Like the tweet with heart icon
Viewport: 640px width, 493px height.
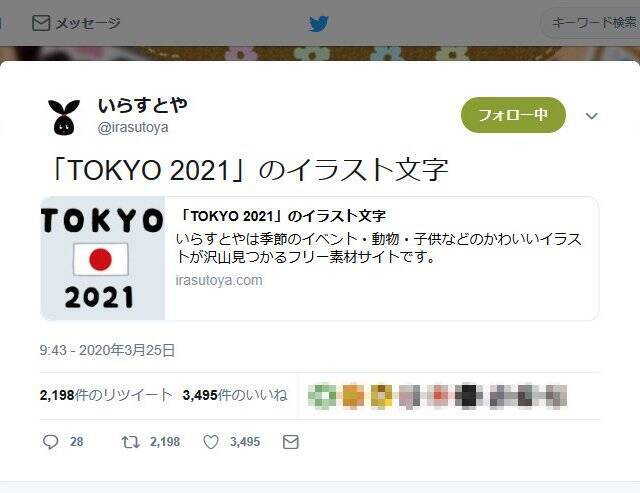[211, 442]
